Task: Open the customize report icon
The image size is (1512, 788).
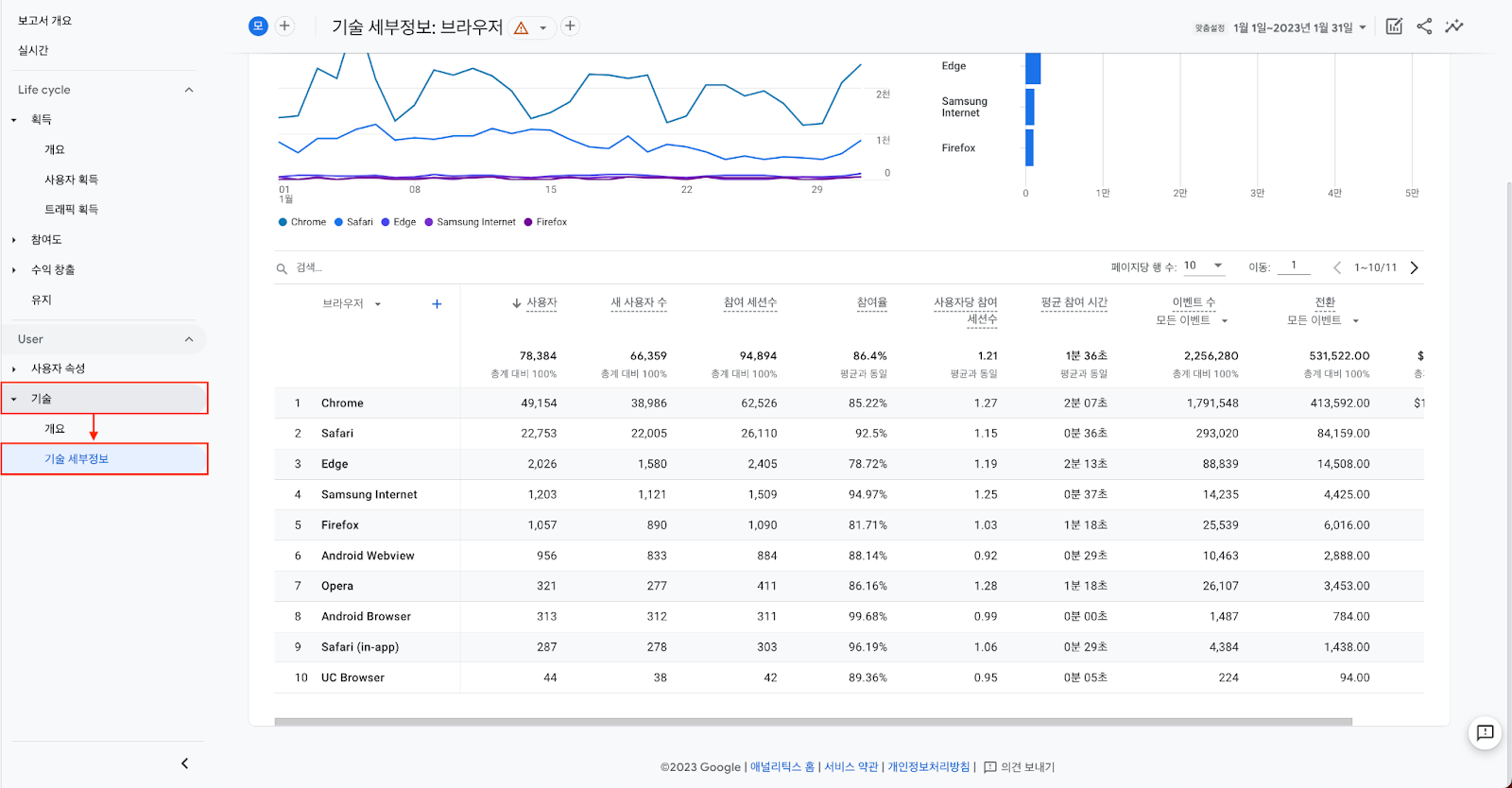Action: tap(1394, 26)
